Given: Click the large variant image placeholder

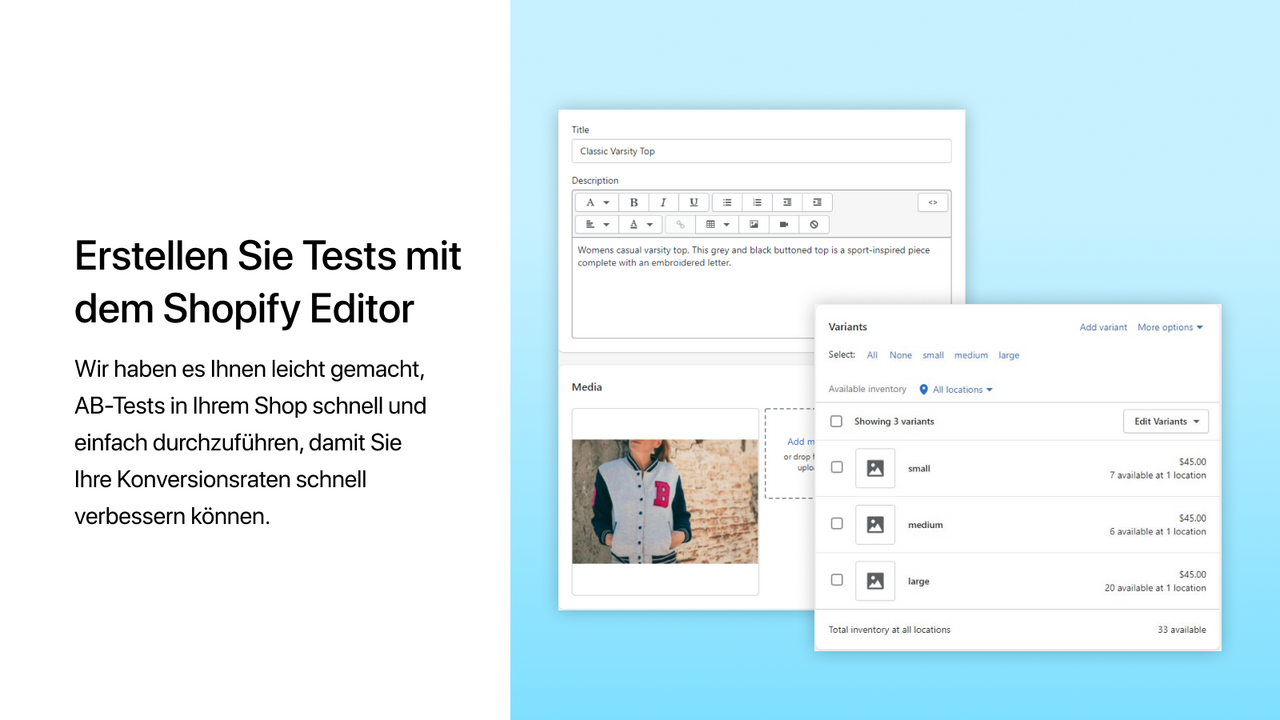Looking at the screenshot, I should click(x=875, y=581).
